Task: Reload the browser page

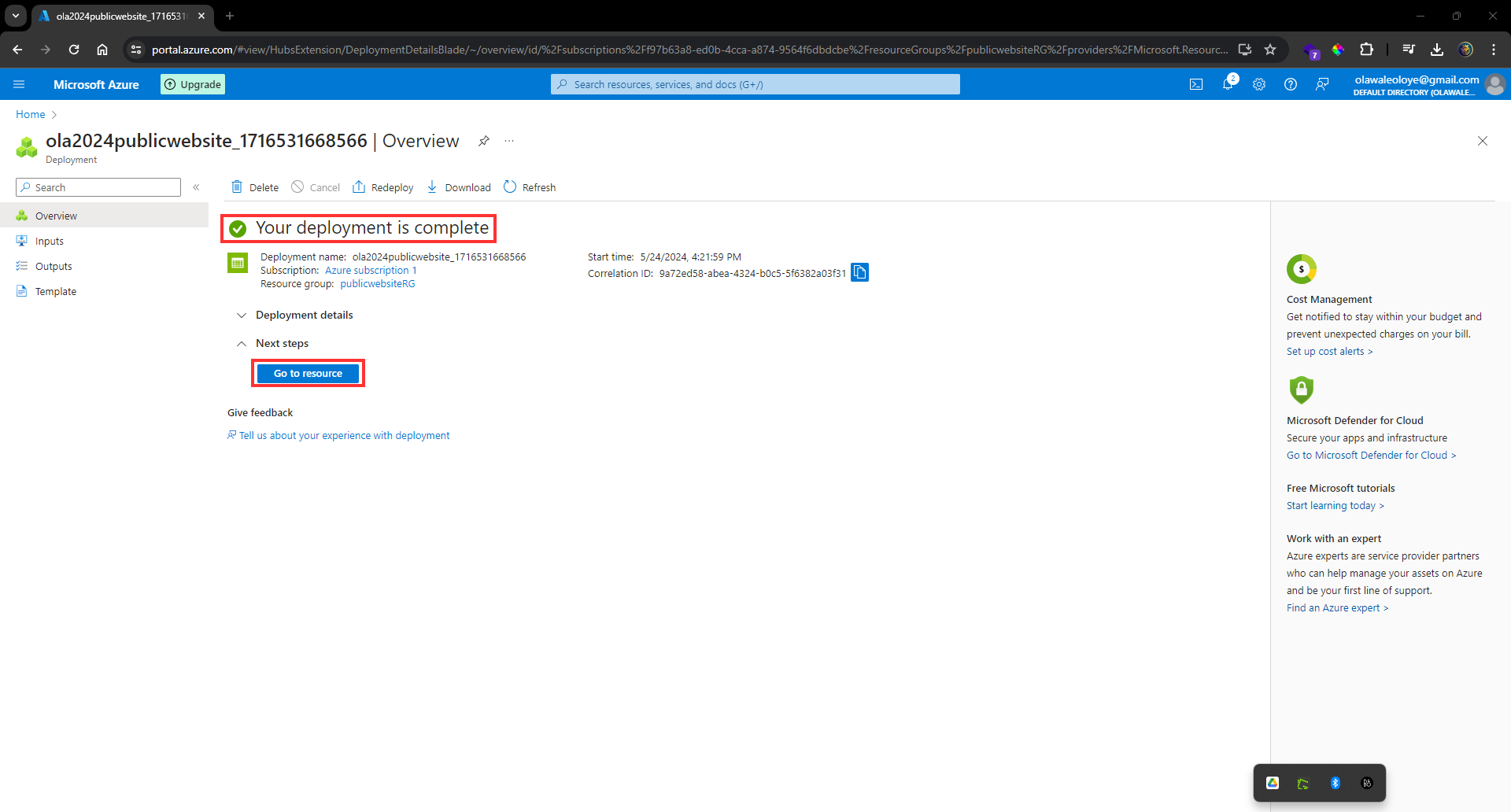Action: pos(74,50)
